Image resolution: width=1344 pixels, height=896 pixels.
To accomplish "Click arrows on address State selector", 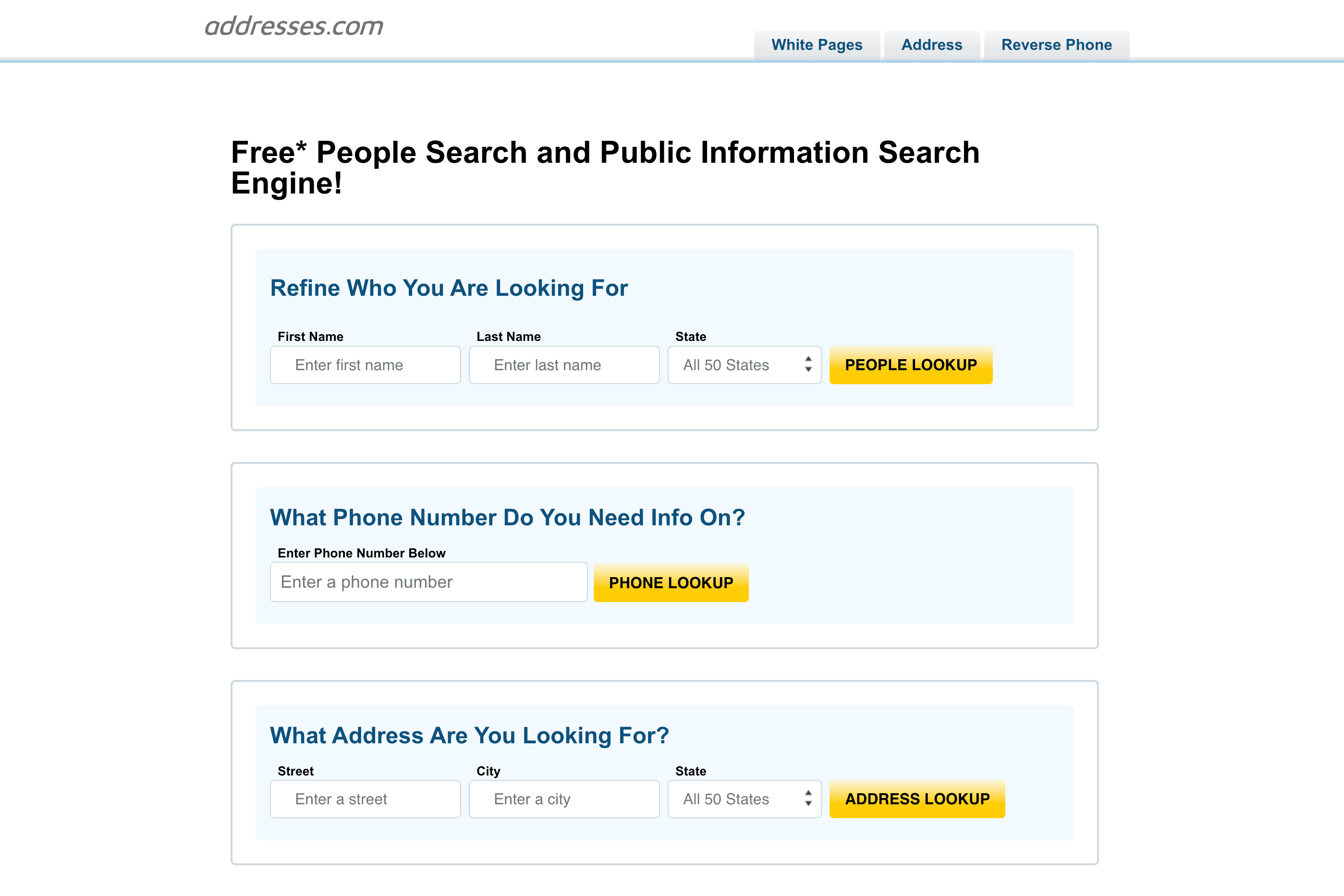I will click(808, 798).
